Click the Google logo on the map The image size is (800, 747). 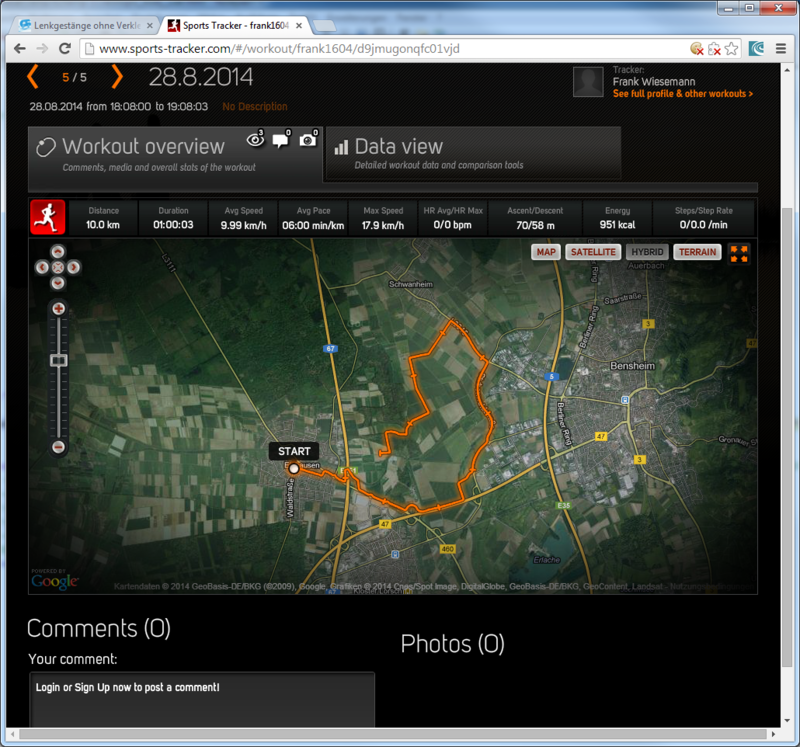pos(55,582)
